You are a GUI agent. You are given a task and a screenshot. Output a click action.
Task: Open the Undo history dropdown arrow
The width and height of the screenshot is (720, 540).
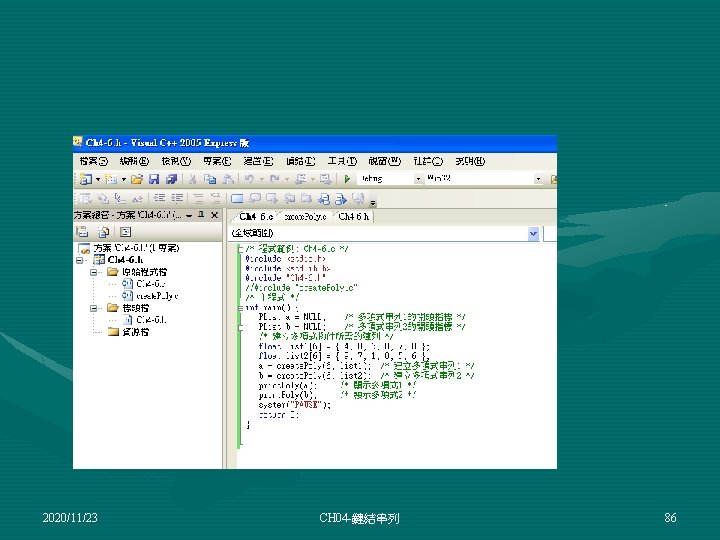pos(261,179)
